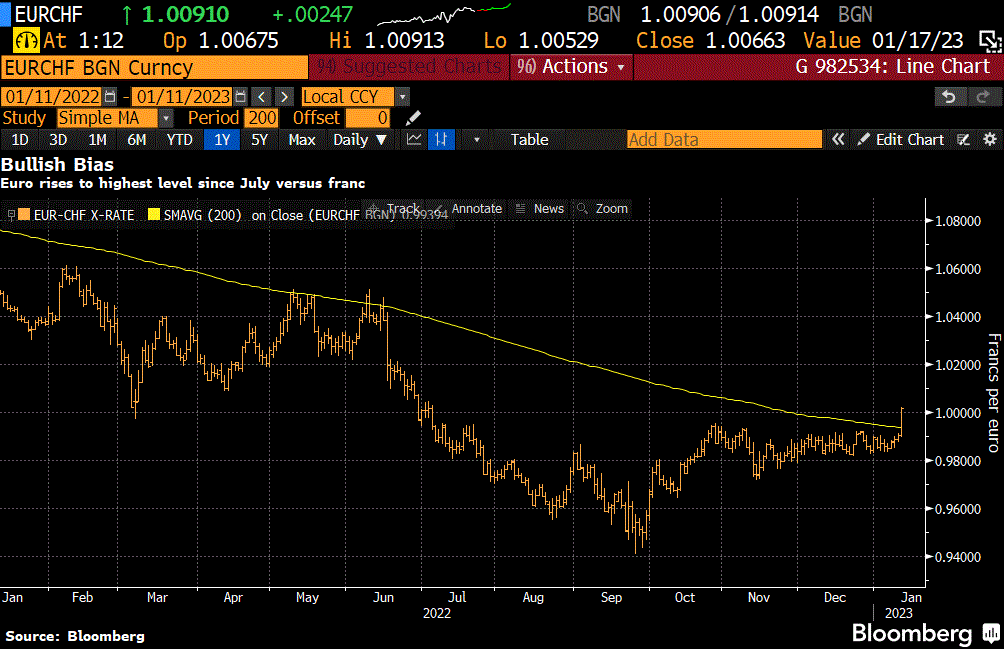The height and width of the screenshot is (649, 1004).
Task: Open the start date calendar picker icon
Action: [x=110, y=97]
